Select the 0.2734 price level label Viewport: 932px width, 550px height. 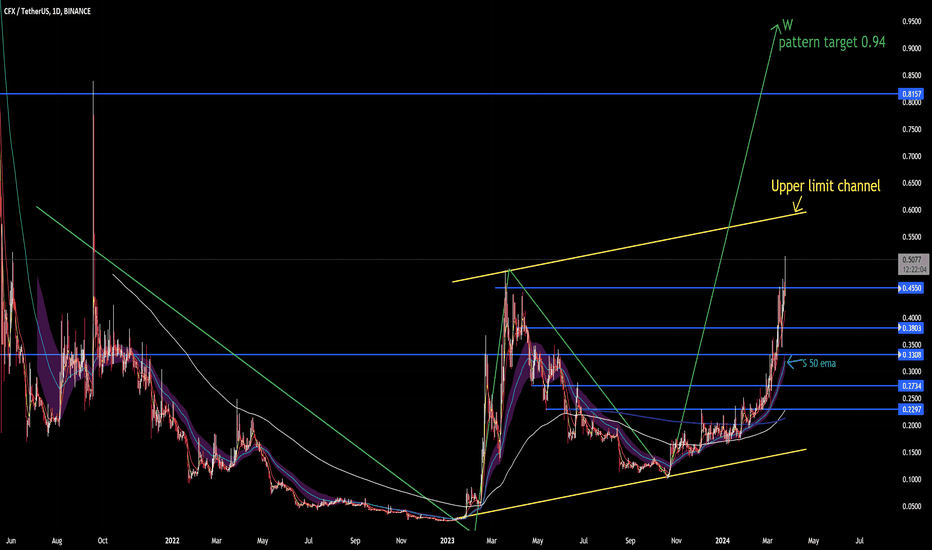click(911, 386)
